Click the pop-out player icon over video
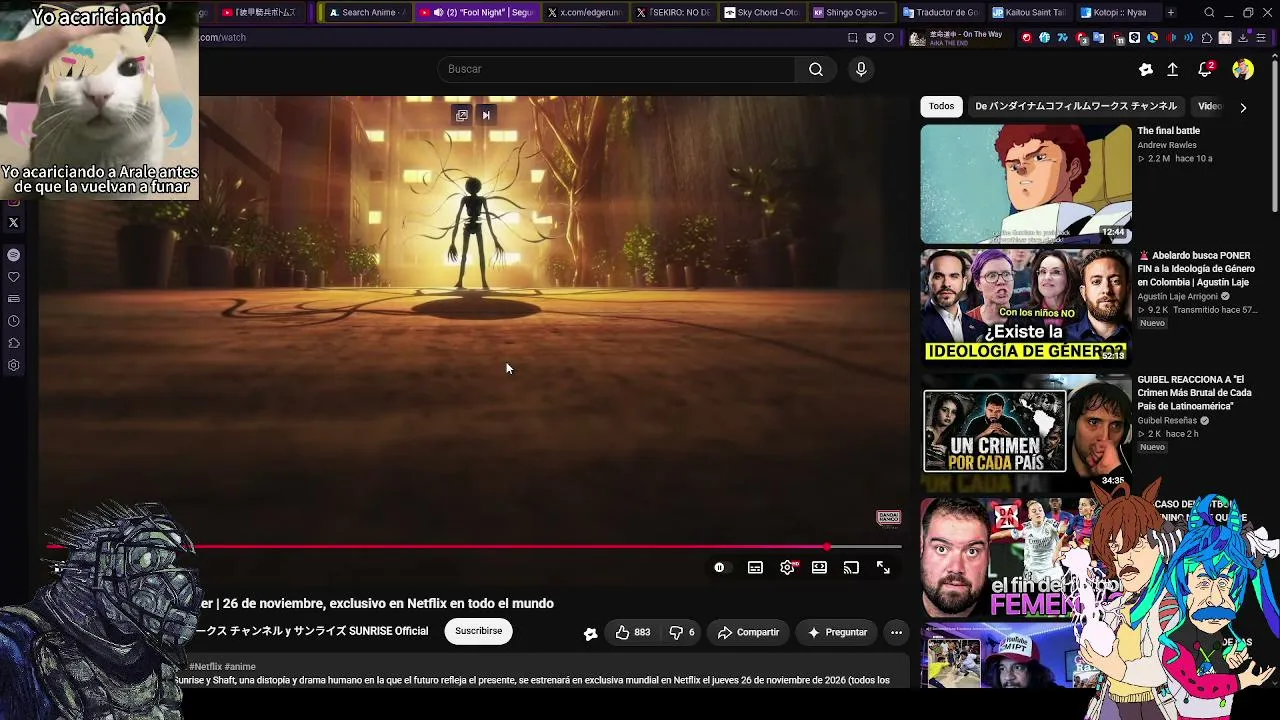1280x720 pixels. pyautogui.click(x=462, y=115)
